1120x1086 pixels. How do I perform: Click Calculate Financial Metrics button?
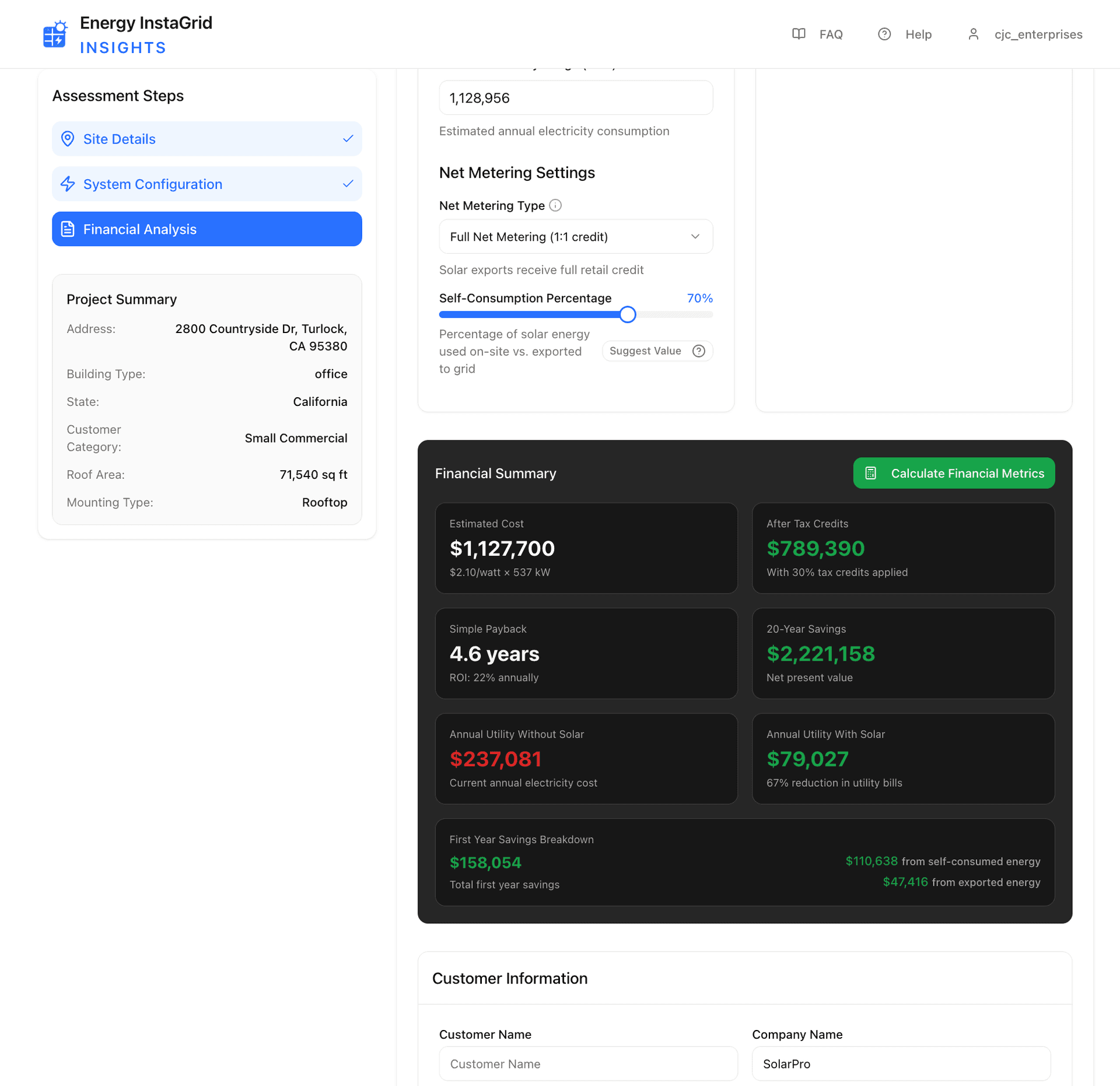coord(954,473)
